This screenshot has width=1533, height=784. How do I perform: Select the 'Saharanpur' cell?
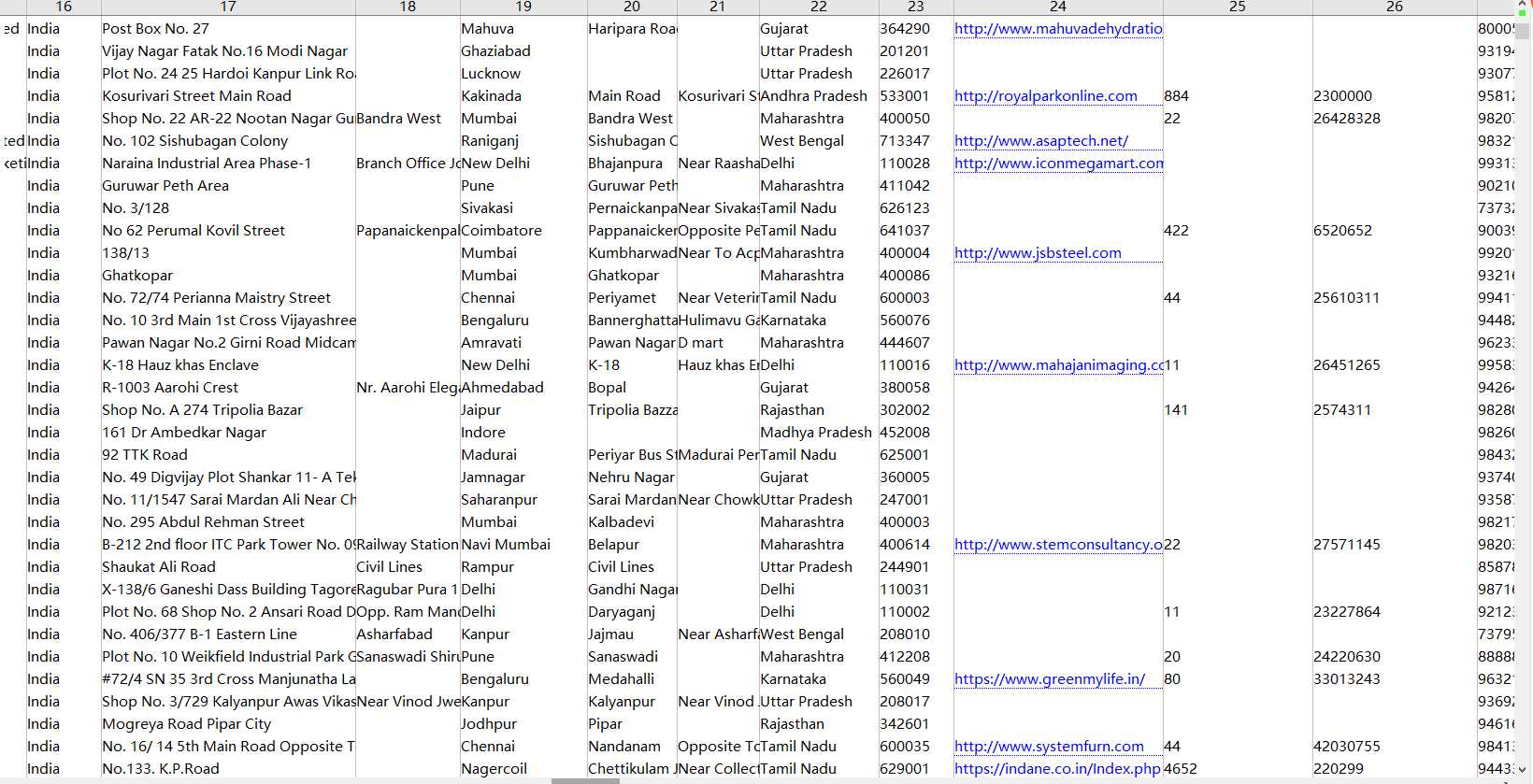523,500
